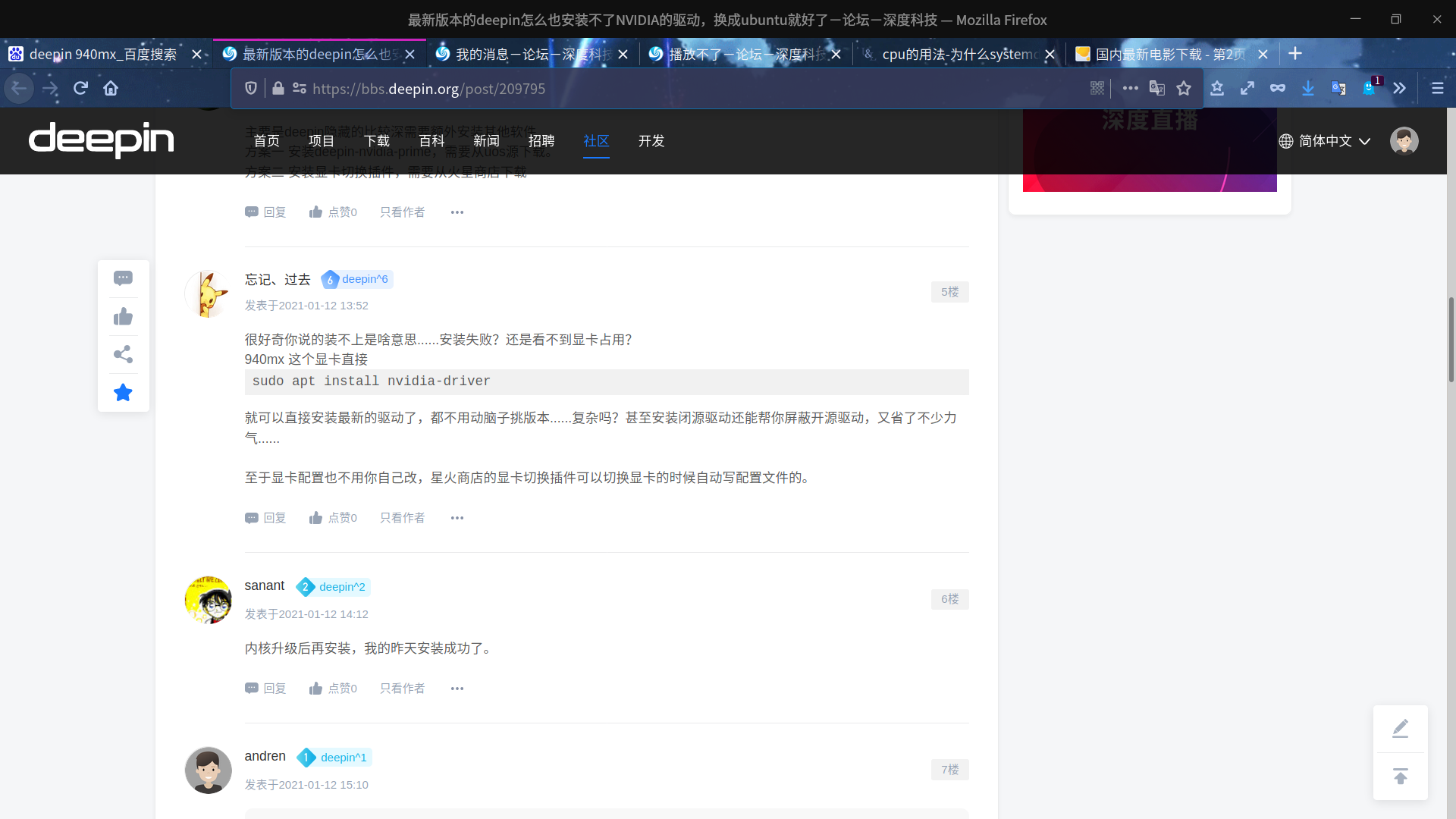
Task: Click the sidebar thumbs-up like icon
Action: (x=123, y=317)
